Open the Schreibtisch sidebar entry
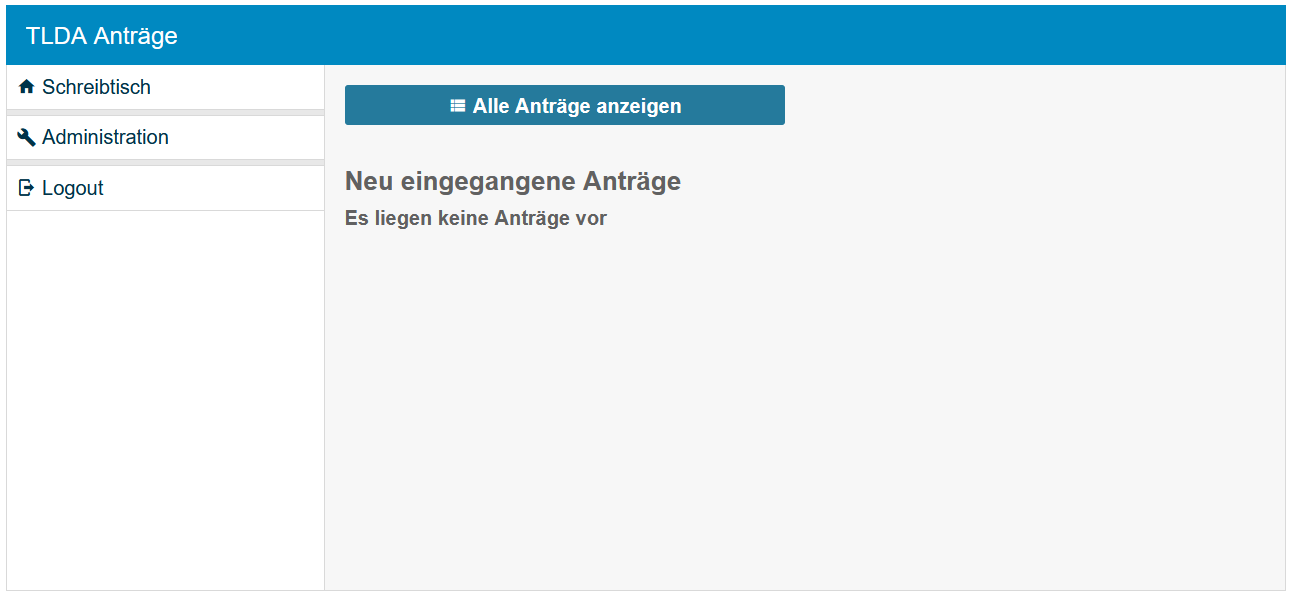The image size is (1294, 598). tap(97, 86)
